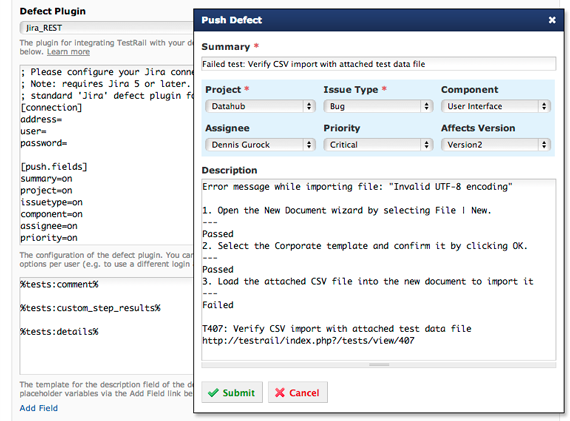Click the green checkmark Submit button
570x421 pixels.
click(232, 392)
